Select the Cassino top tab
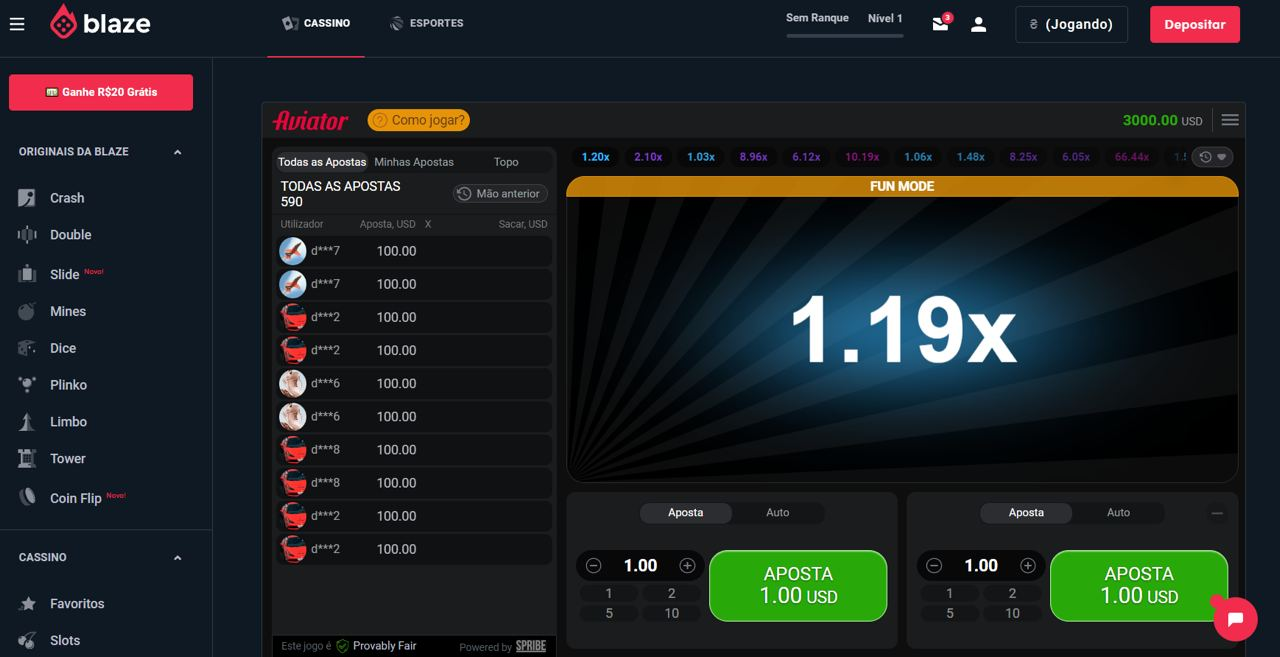This screenshot has height=657, width=1280. (x=316, y=23)
